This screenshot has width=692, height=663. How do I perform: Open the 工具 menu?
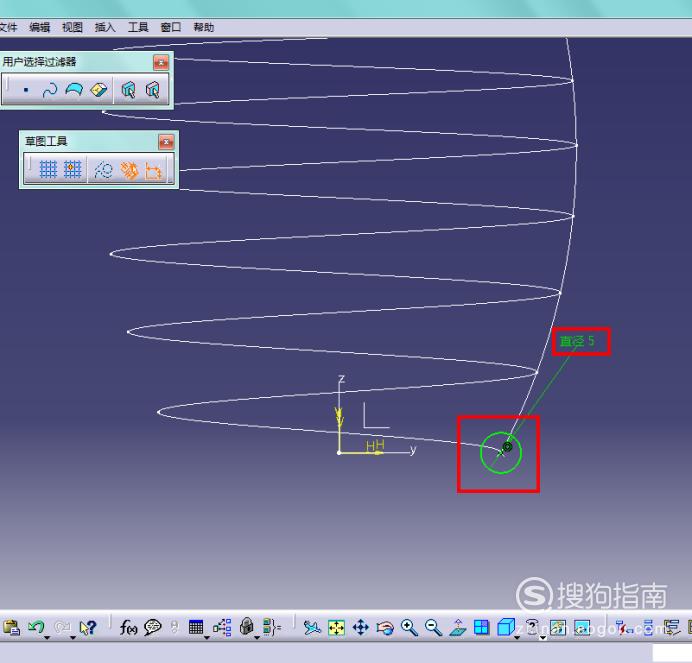pos(138,27)
